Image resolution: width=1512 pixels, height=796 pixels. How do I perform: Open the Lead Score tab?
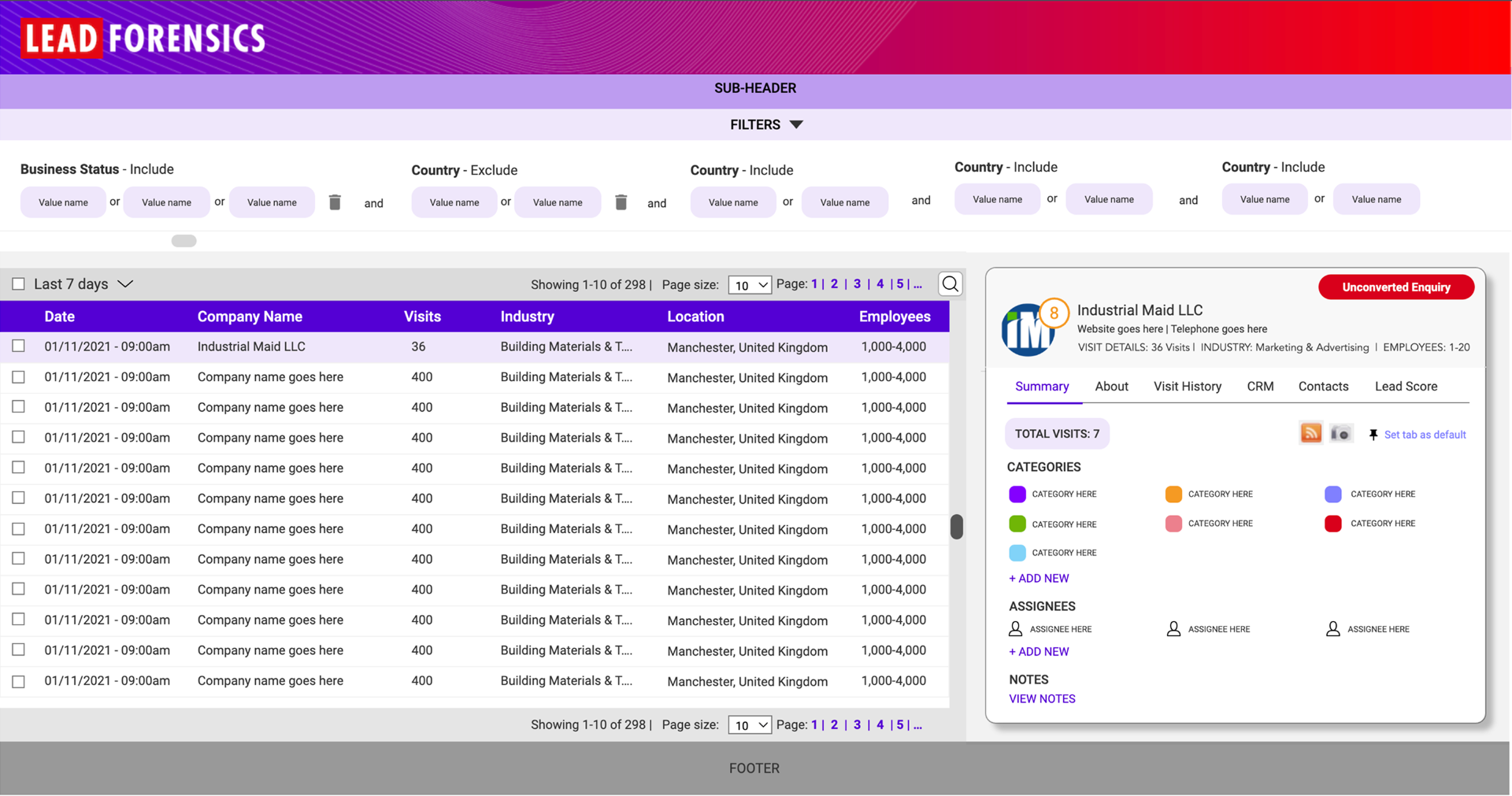point(1406,387)
